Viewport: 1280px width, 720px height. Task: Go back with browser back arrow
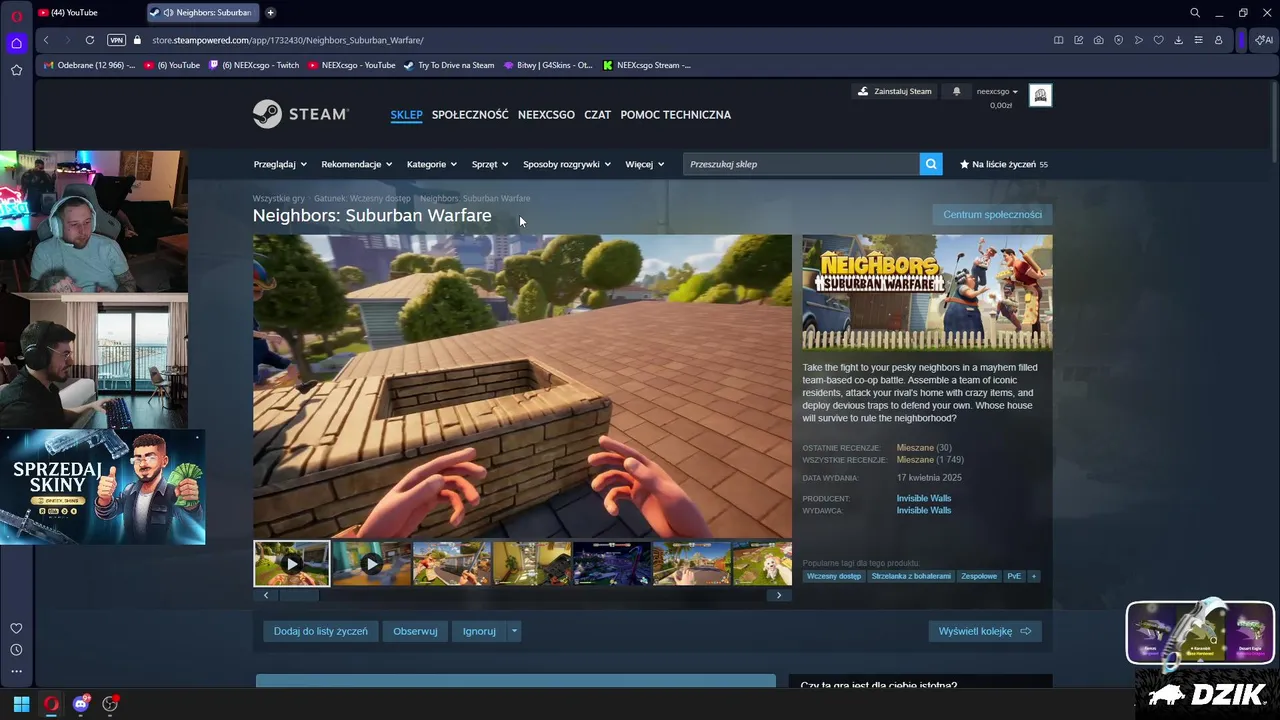click(46, 40)
